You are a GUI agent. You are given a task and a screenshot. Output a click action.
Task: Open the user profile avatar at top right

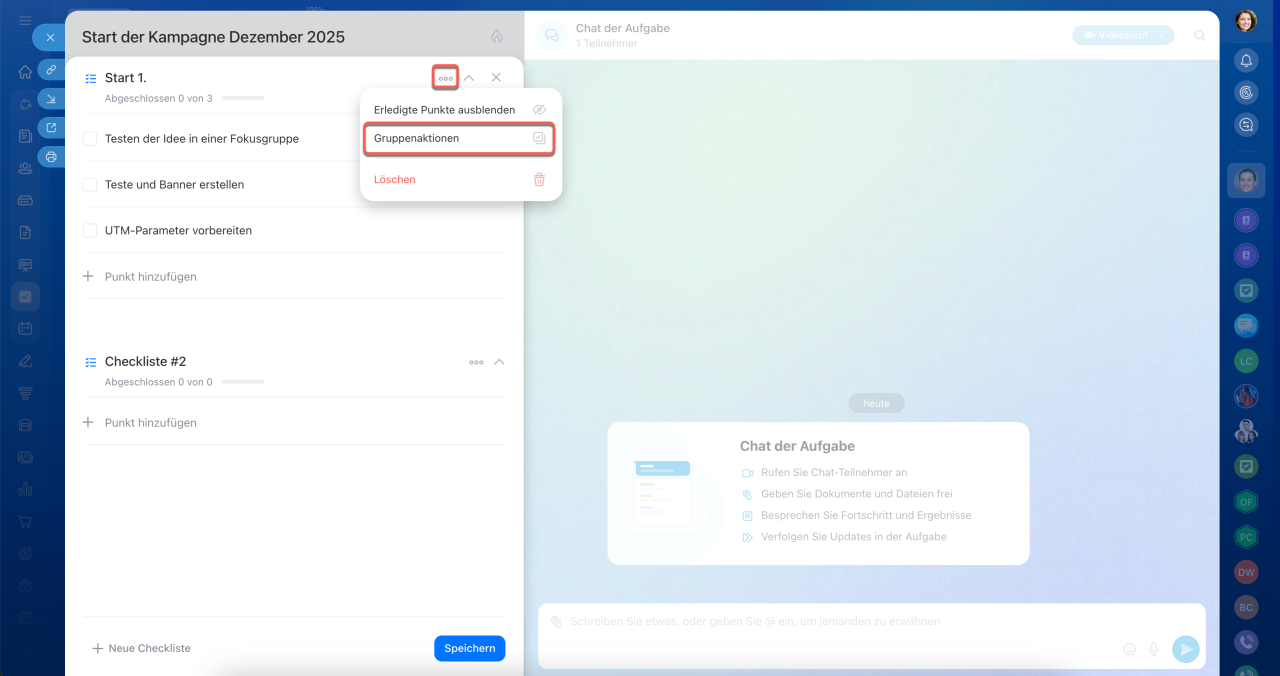pyautogui.click(x=1246, y=21)
